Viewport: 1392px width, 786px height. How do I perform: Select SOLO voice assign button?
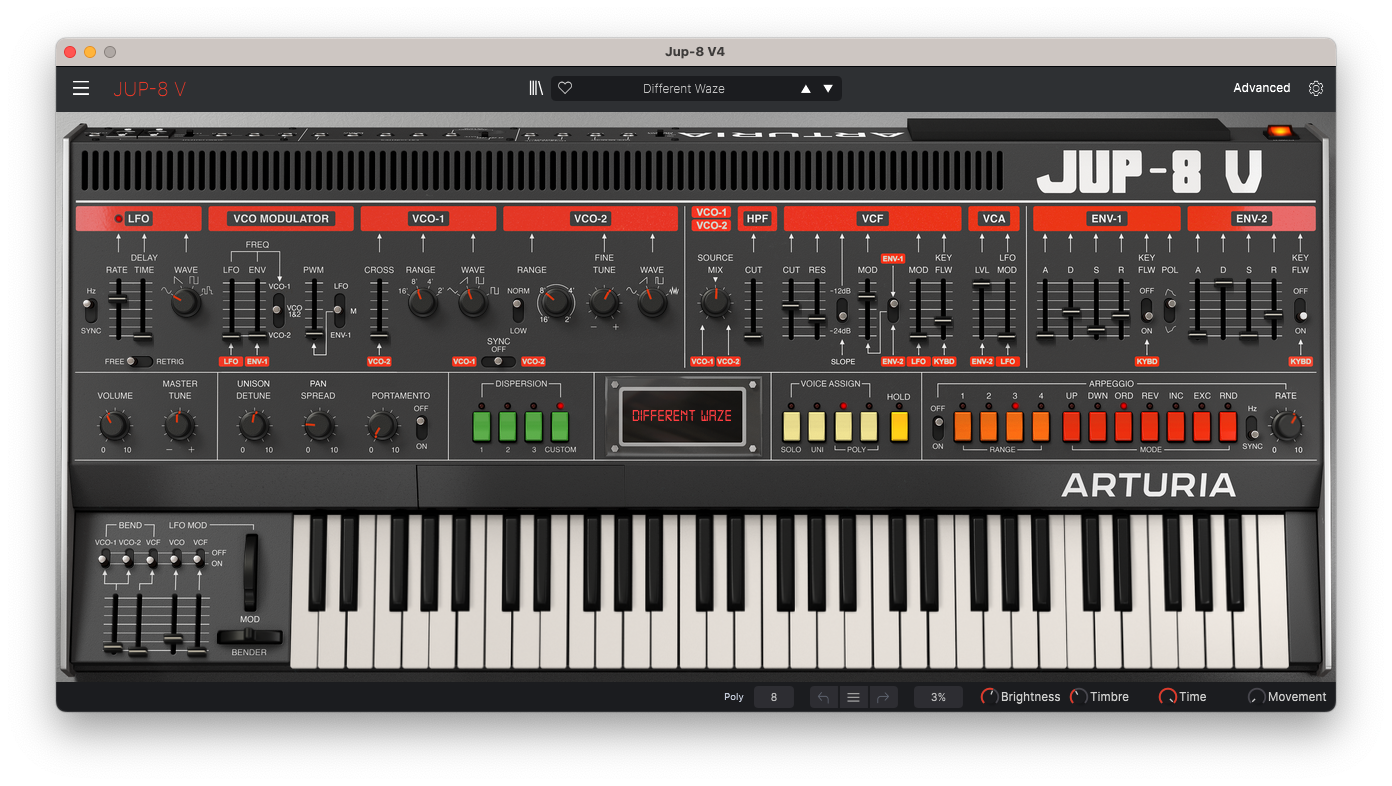click(x=791, y=427)
